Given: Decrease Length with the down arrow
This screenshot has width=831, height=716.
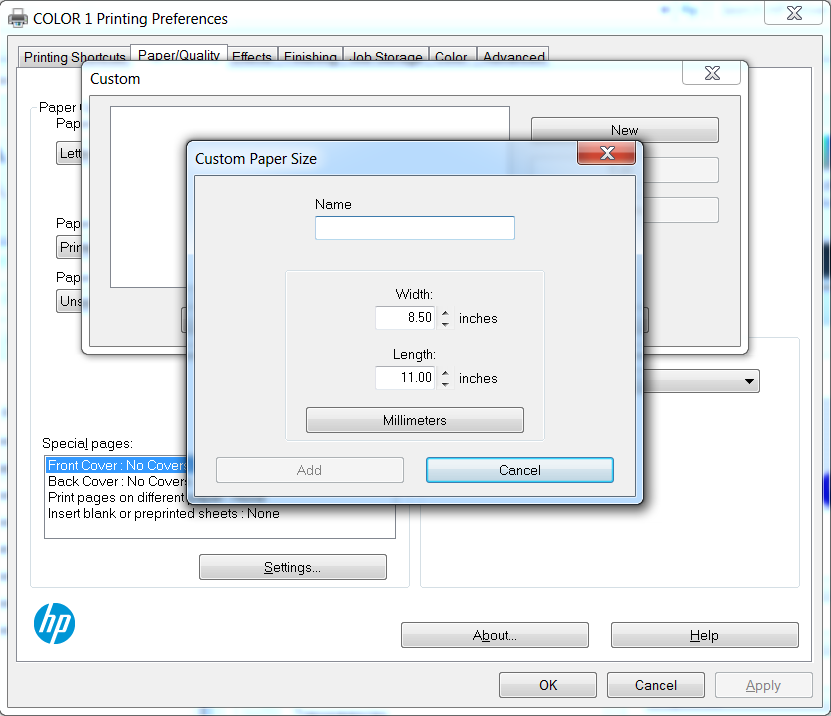Looking at the screenshot, I should tap(445, 384).
